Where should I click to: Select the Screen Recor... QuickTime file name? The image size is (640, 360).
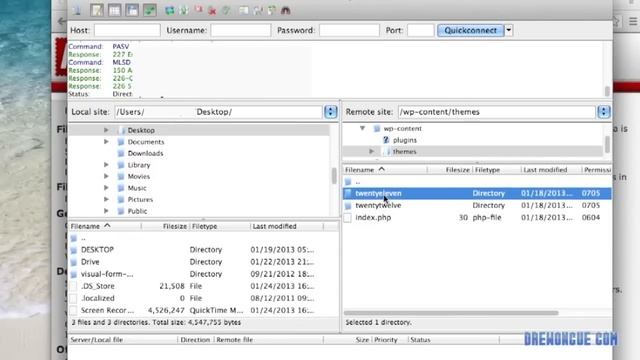pos(107,310)
